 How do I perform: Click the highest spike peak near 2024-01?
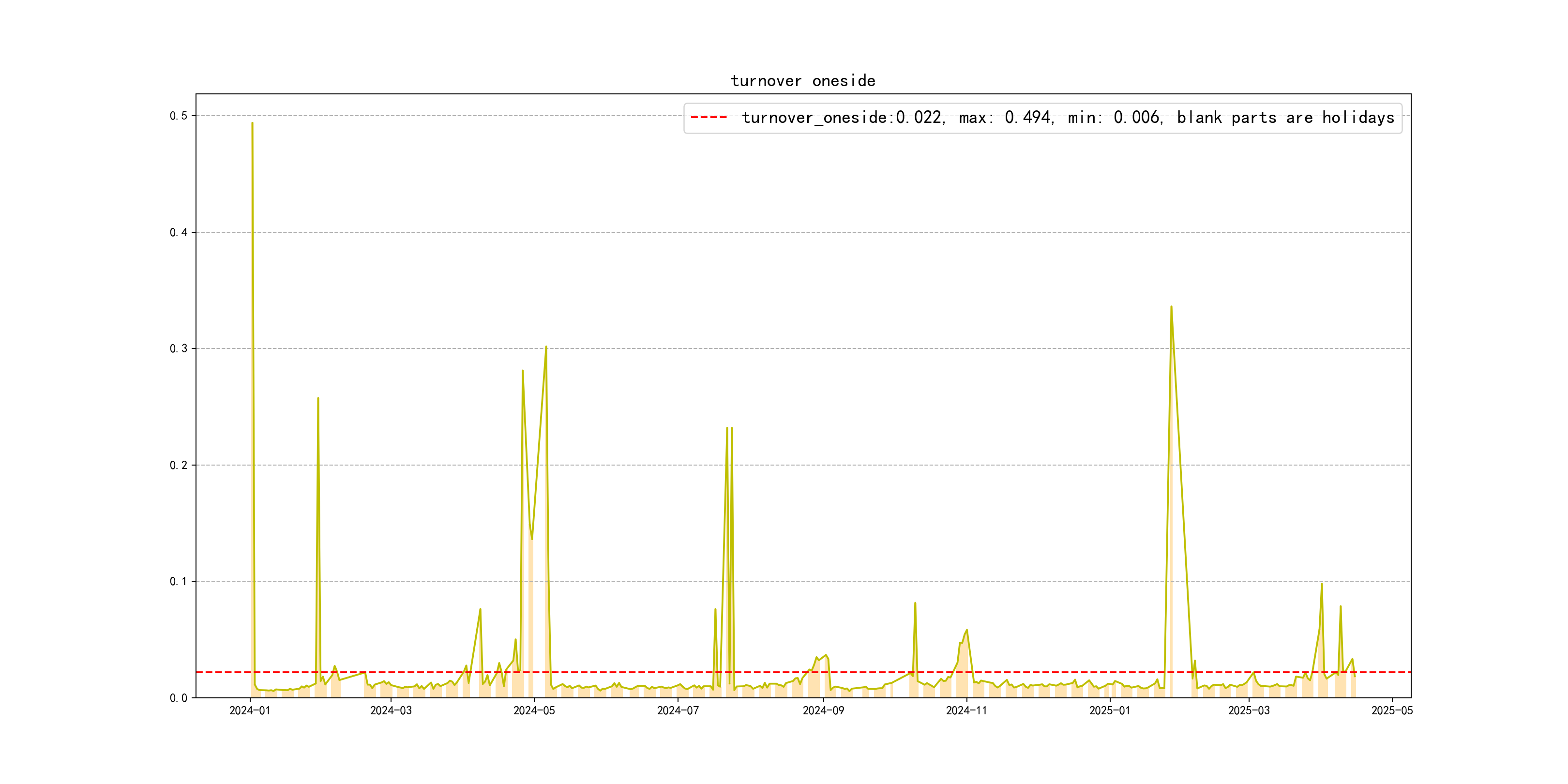click(x=252, y=123)
